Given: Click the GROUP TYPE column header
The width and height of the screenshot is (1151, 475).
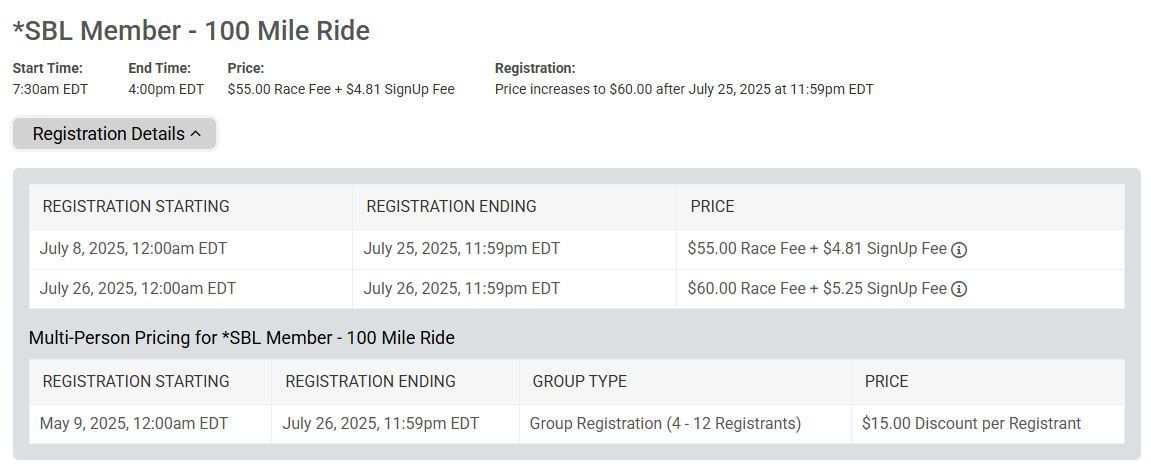Looking at the screenshot, I should click(x=685, y=382).
